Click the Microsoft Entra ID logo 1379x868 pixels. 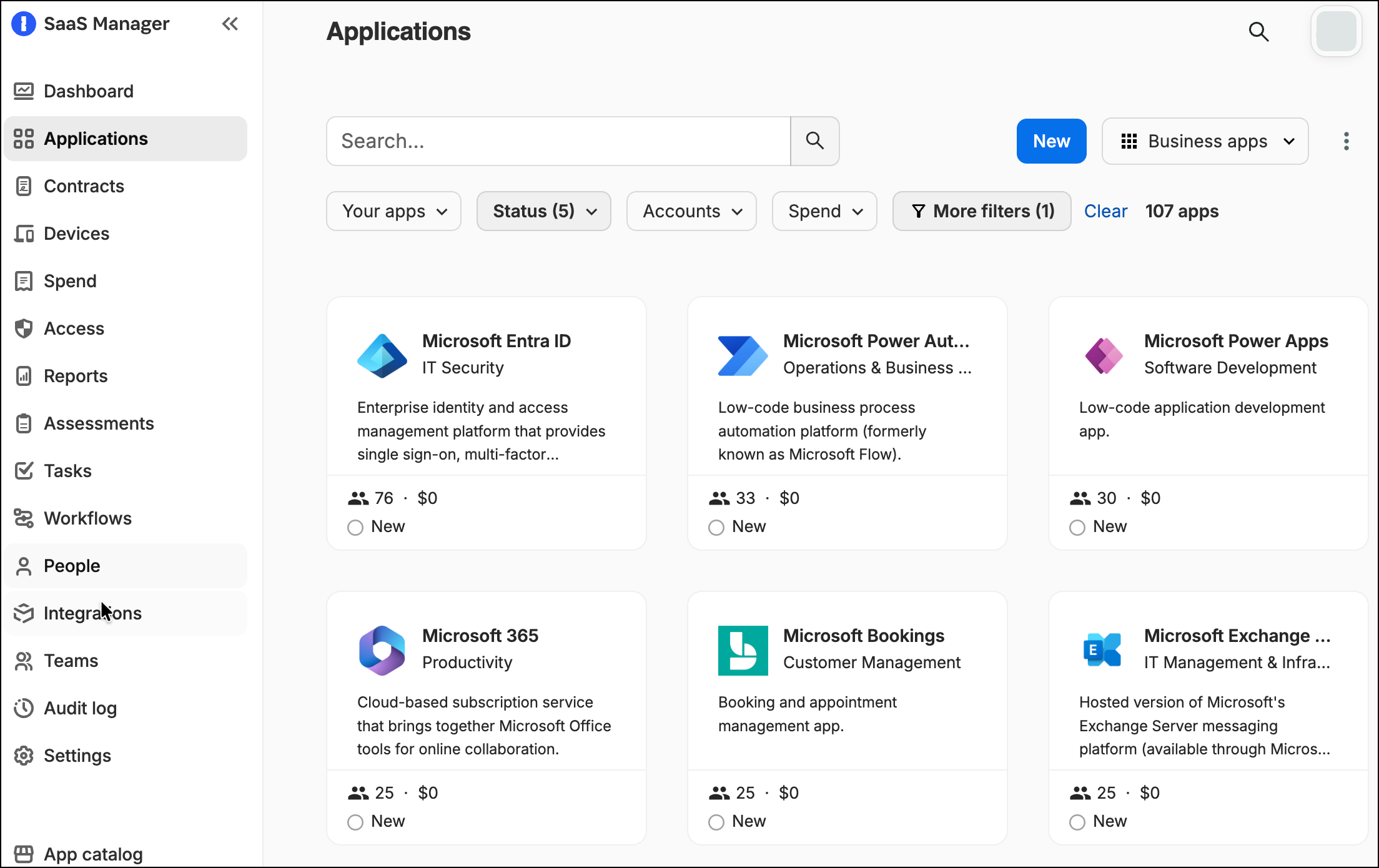(382, 356)
